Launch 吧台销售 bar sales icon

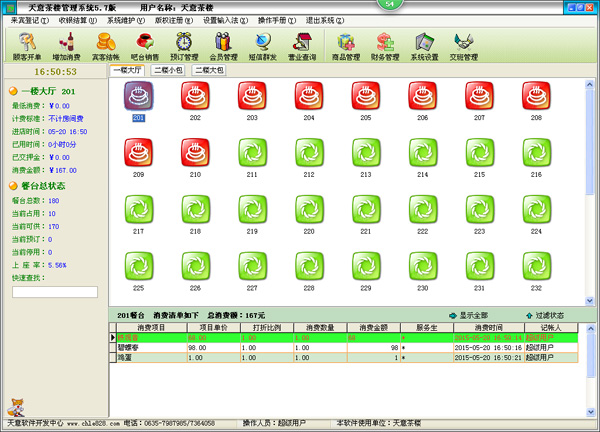(145, 44)
